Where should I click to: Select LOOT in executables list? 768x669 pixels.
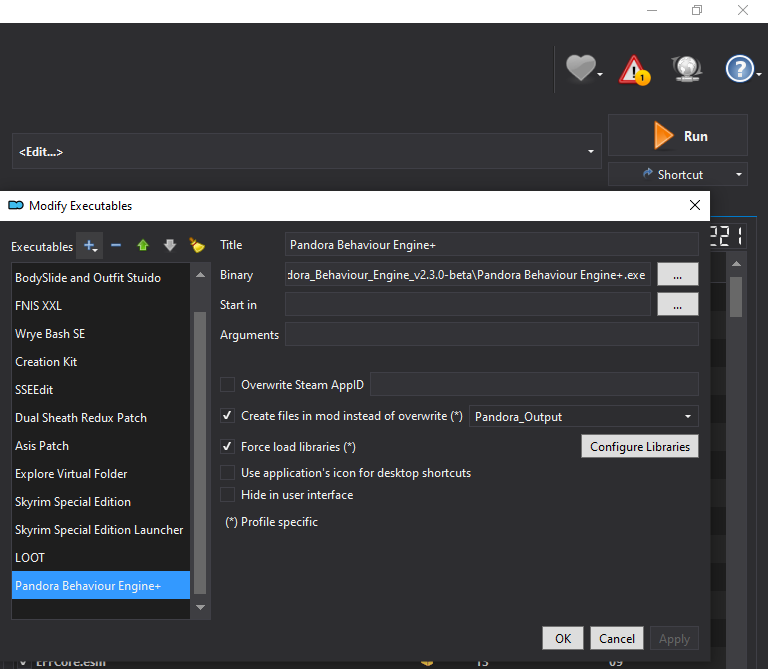(100, 557)
